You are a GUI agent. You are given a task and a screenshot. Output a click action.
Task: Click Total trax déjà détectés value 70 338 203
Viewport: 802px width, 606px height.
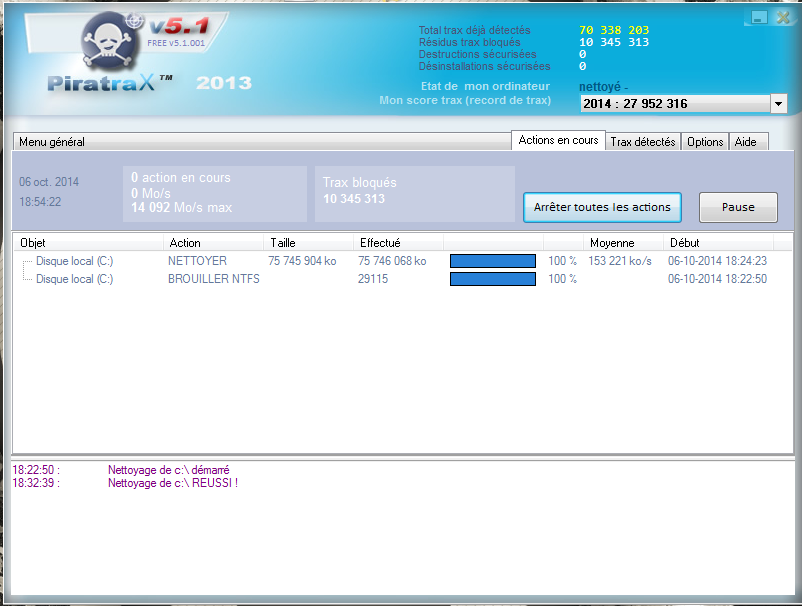click(x=614, y=30)
